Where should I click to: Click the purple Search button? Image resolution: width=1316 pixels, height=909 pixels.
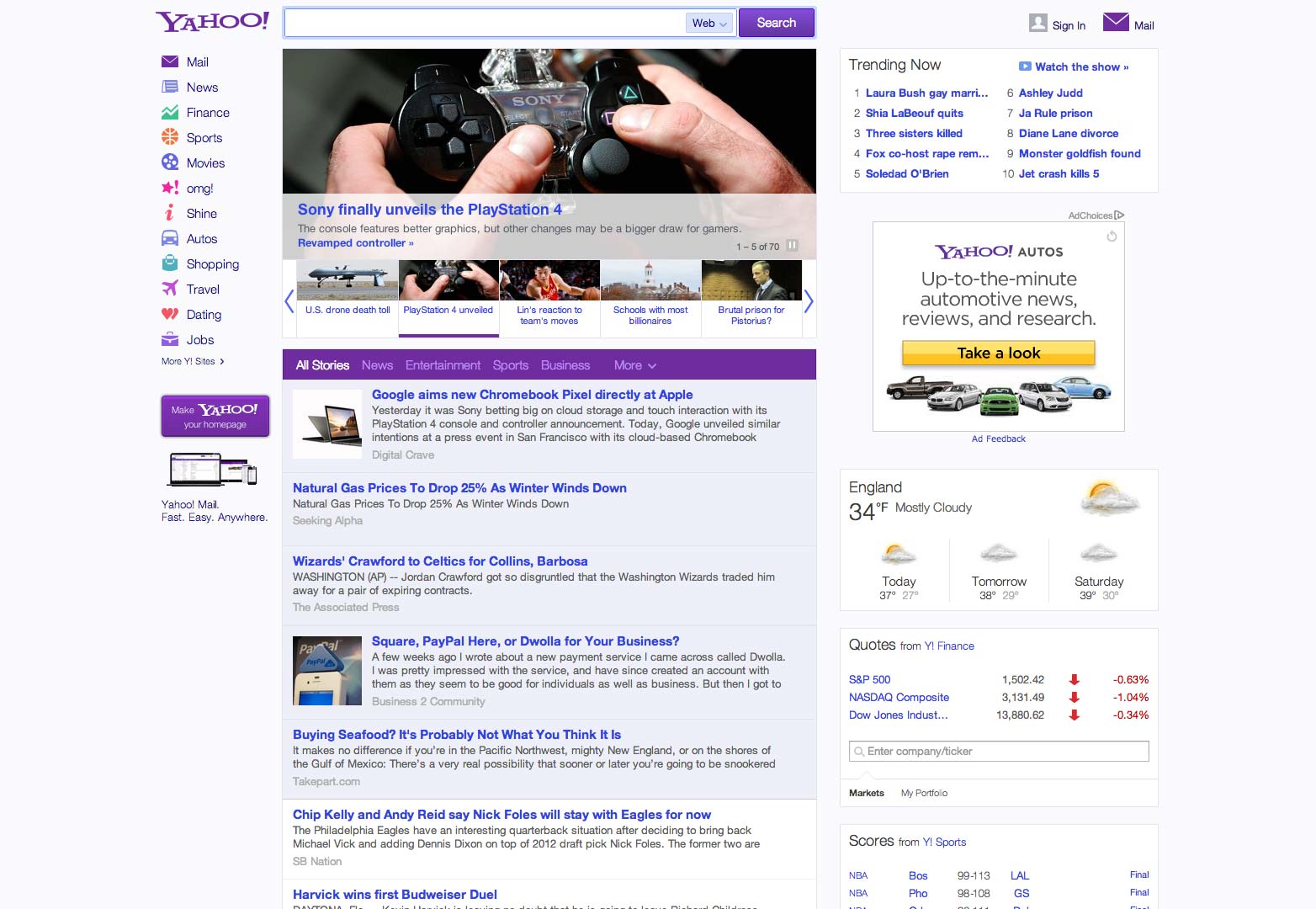pos(777,23)
